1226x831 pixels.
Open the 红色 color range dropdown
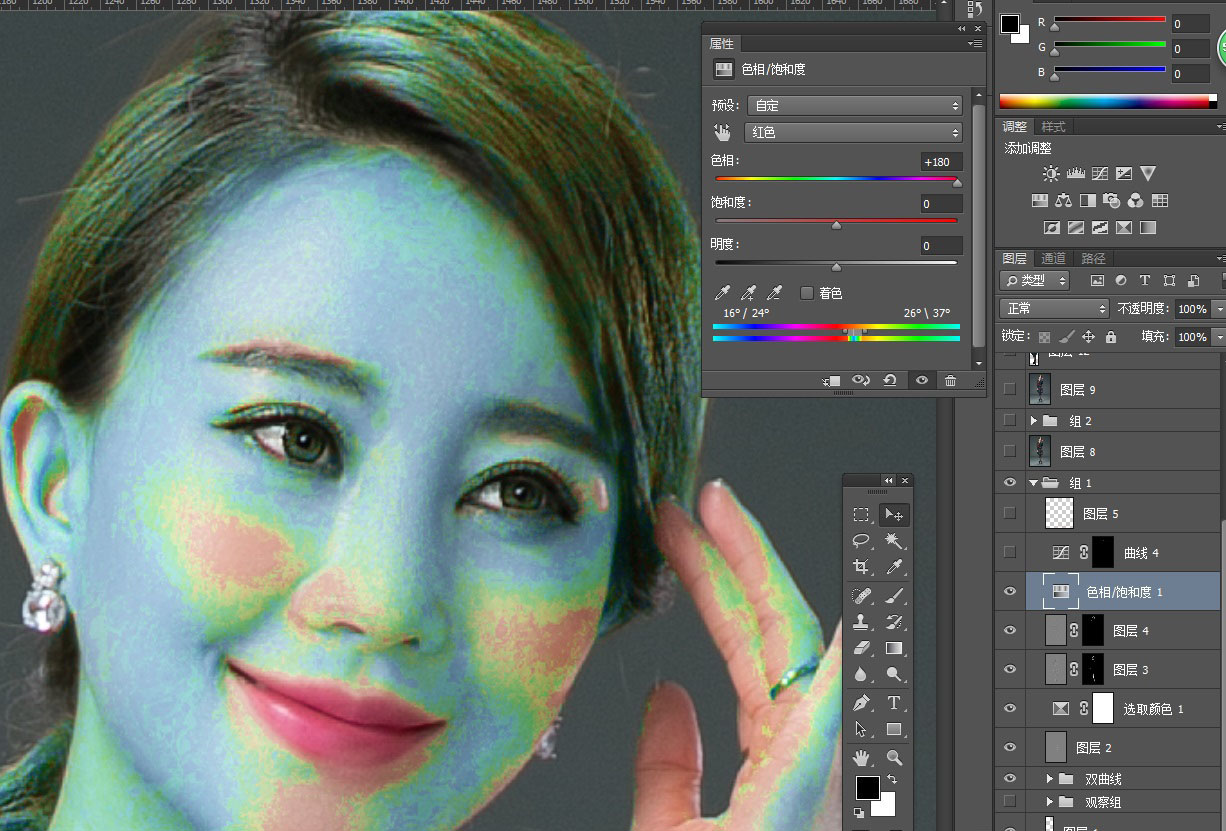[854, 132]
